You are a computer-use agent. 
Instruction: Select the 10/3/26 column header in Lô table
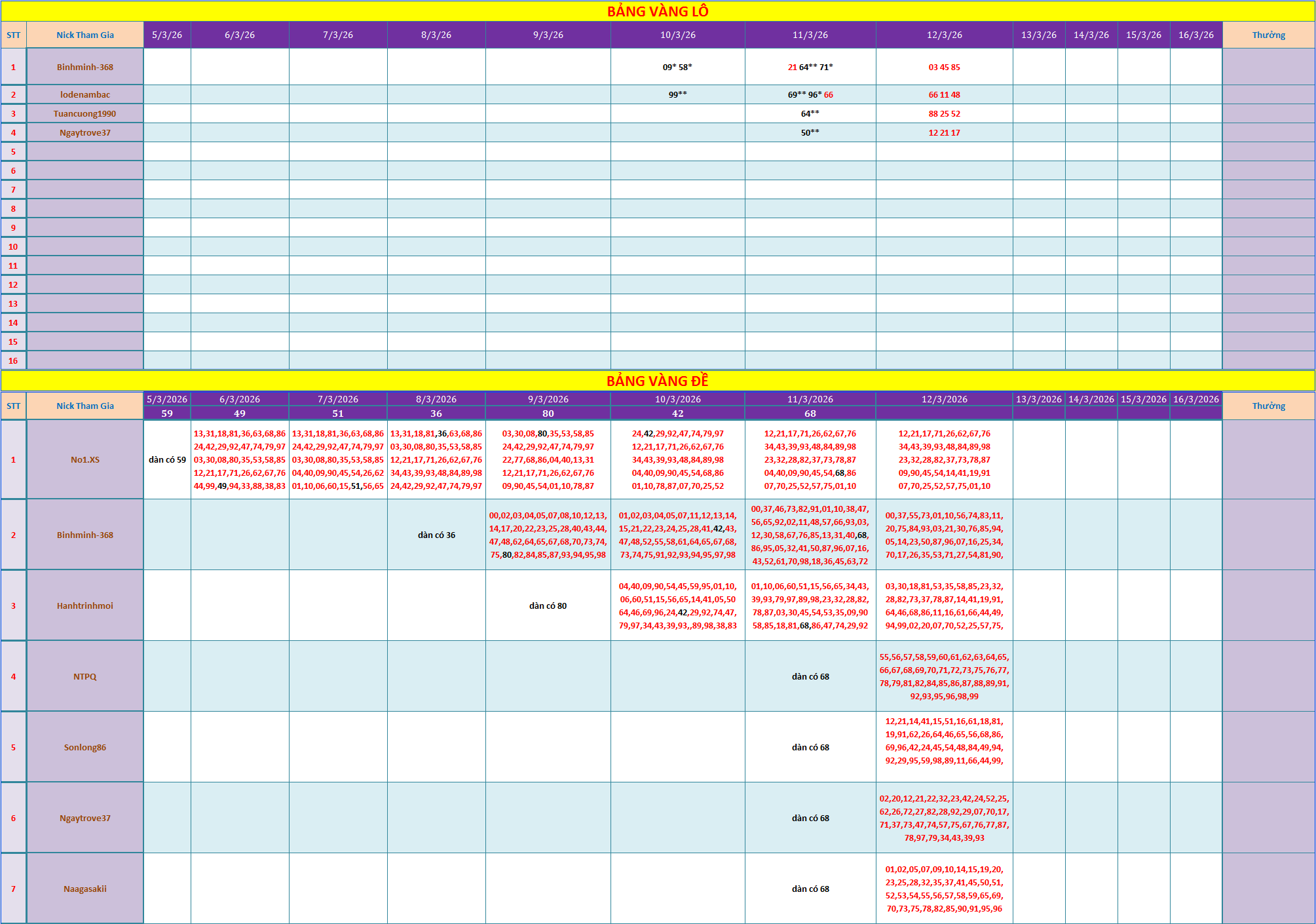tap(678, 35)
